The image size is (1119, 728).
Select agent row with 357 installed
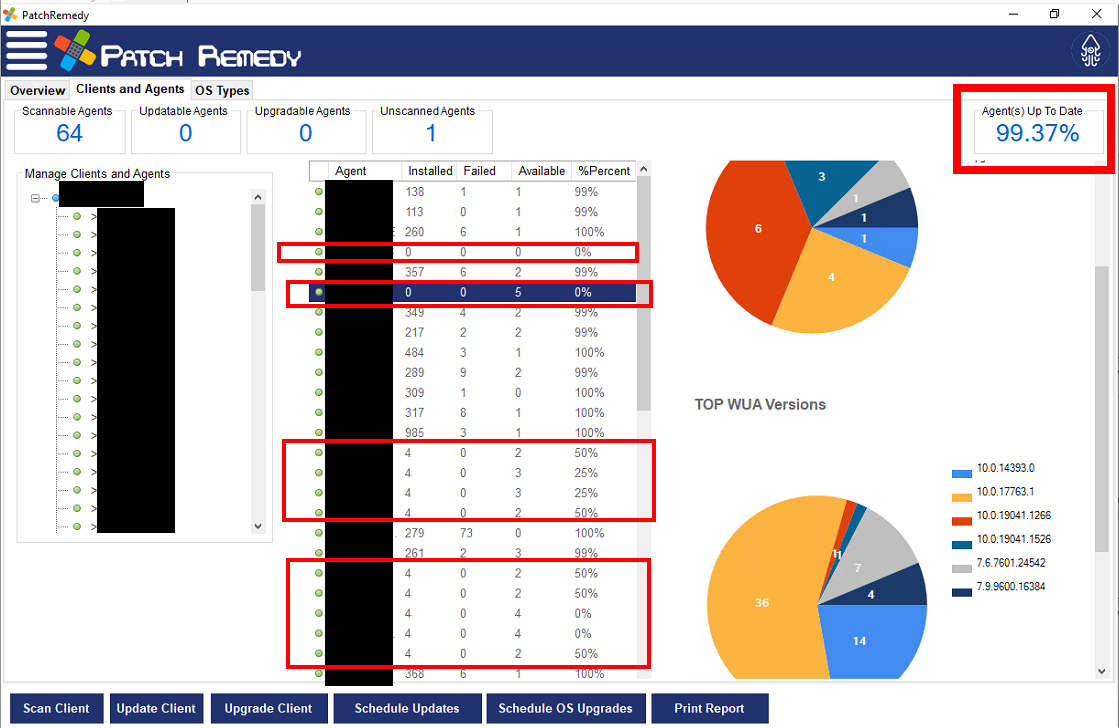472,272
